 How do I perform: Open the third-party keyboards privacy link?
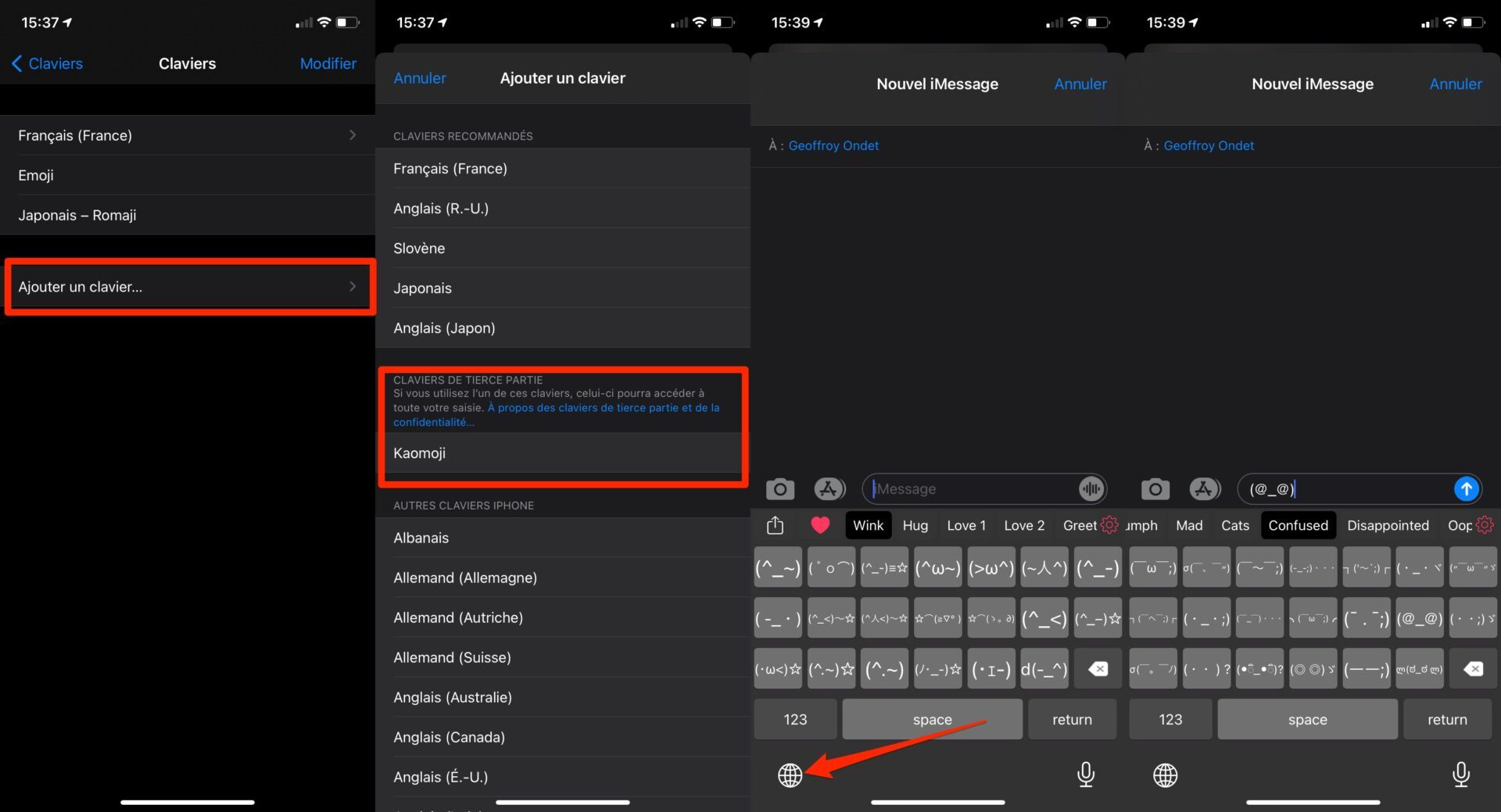pos(557,415)
